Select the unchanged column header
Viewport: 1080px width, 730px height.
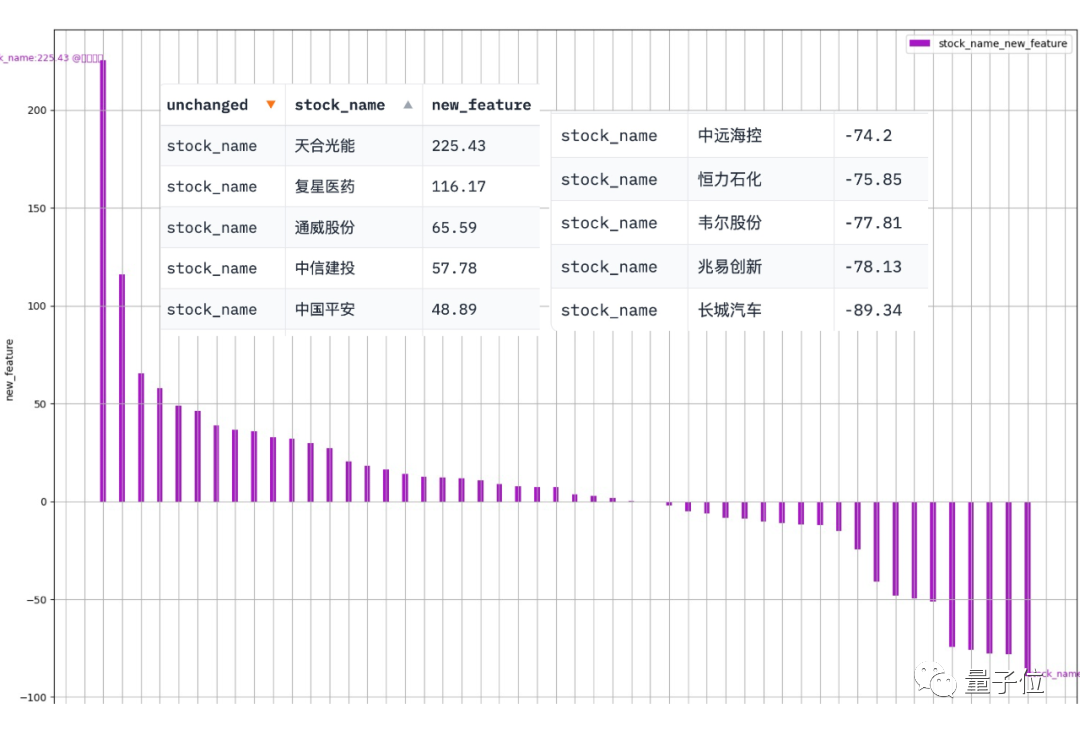207,104
